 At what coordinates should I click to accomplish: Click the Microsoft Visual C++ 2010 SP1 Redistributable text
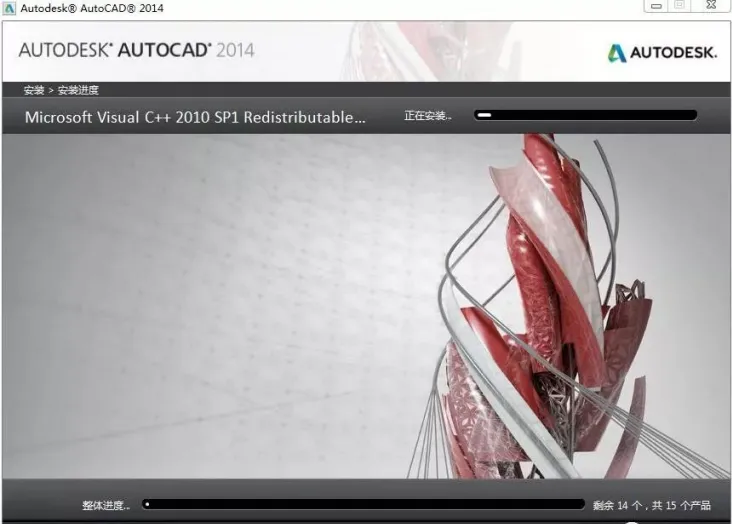pyautogui.click(x=195, y=117)
